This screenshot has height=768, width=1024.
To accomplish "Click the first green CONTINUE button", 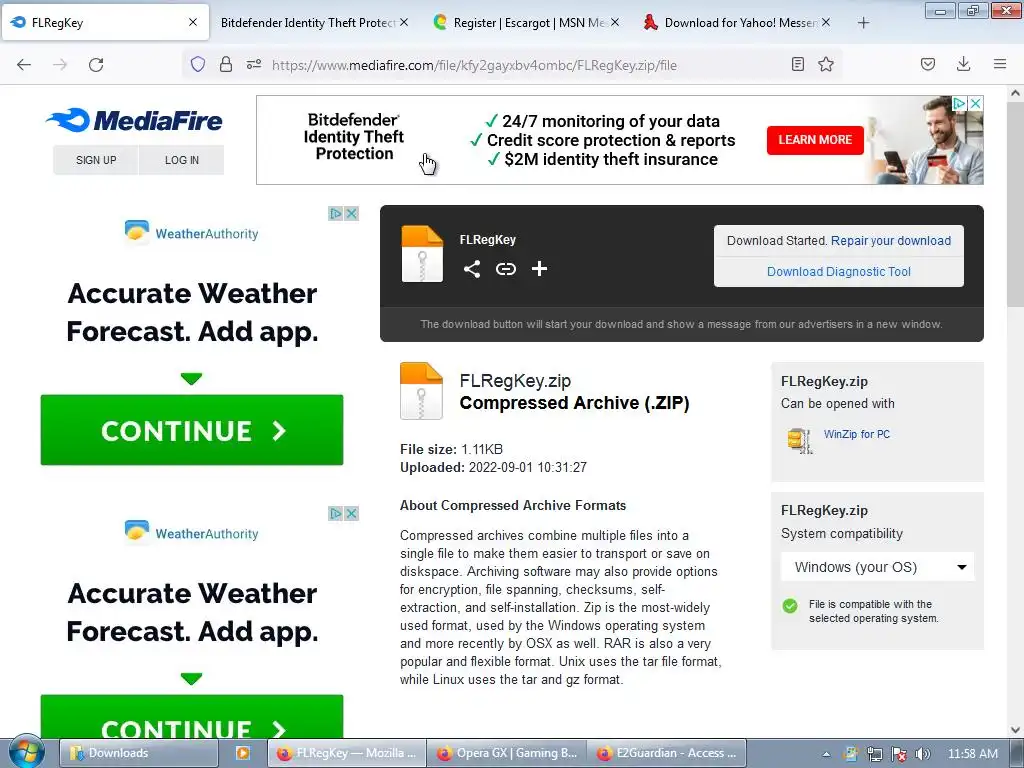I will pyautogui.click(x=192, y=430).
